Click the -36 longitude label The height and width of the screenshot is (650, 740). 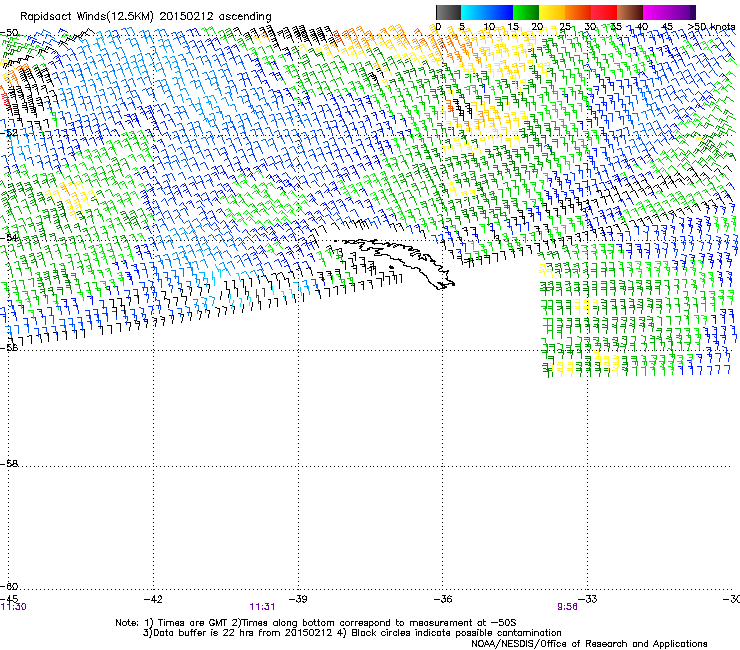click(443, 599)
